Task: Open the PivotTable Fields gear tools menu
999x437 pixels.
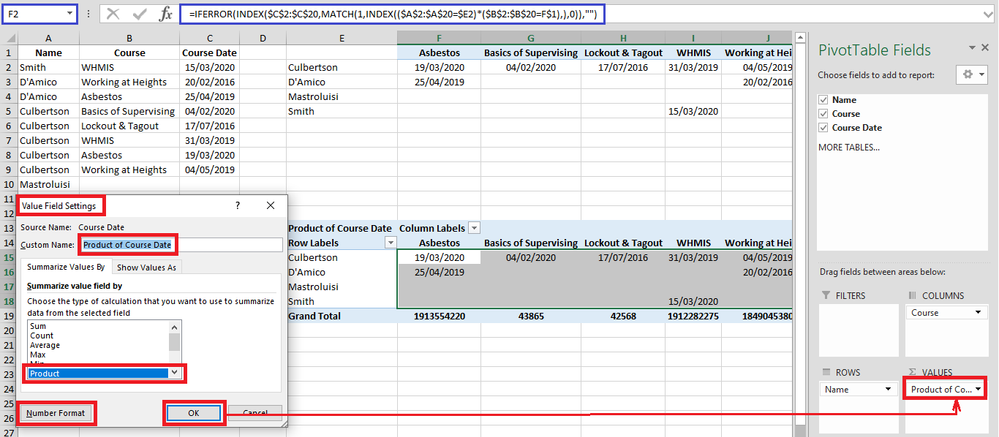Action: click(x=972, y=75)
